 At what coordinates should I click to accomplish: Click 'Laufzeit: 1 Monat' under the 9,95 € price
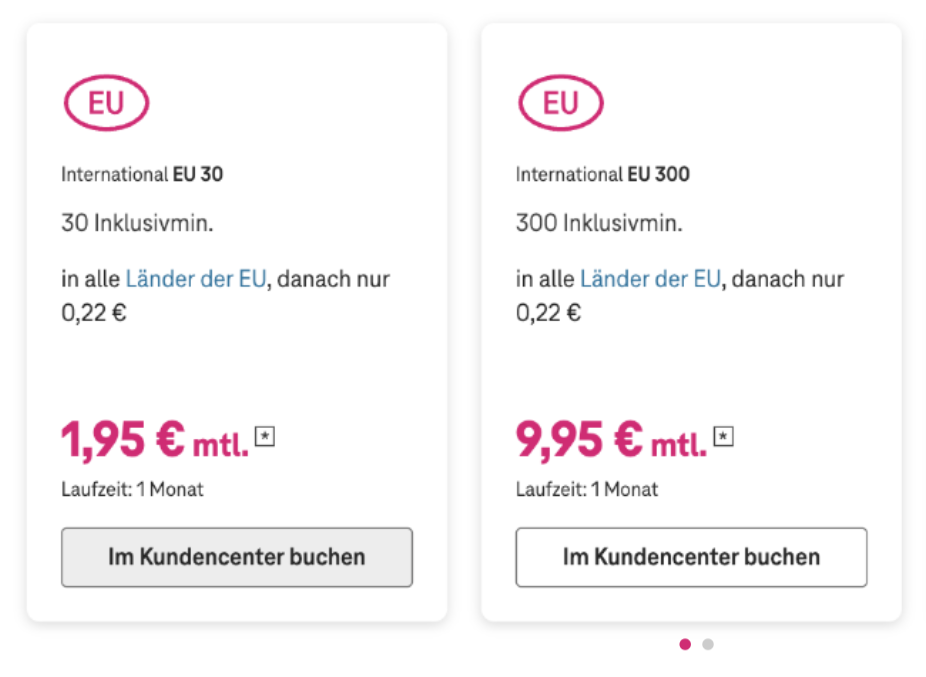coord(587,490)
